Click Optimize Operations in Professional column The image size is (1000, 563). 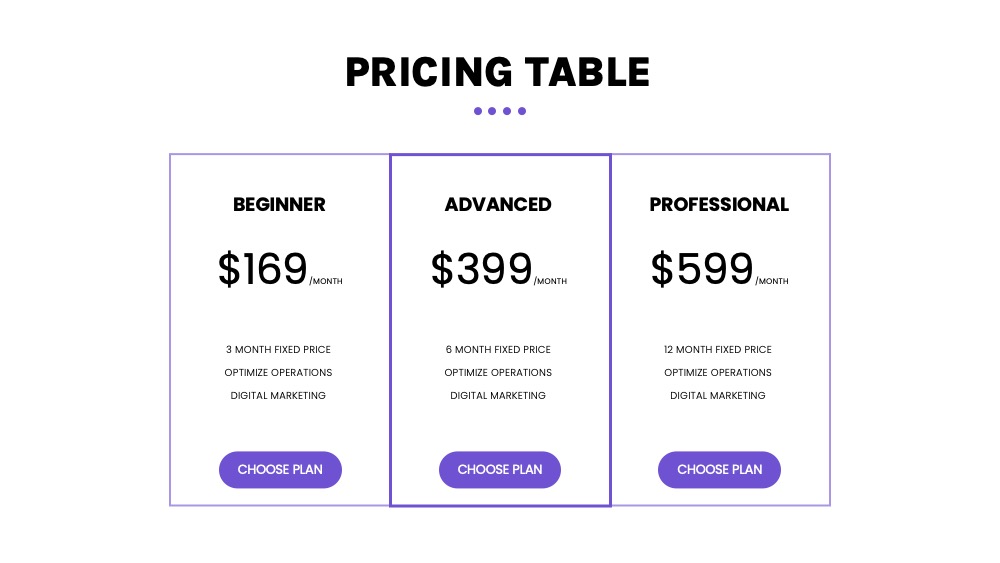point(717,372)
